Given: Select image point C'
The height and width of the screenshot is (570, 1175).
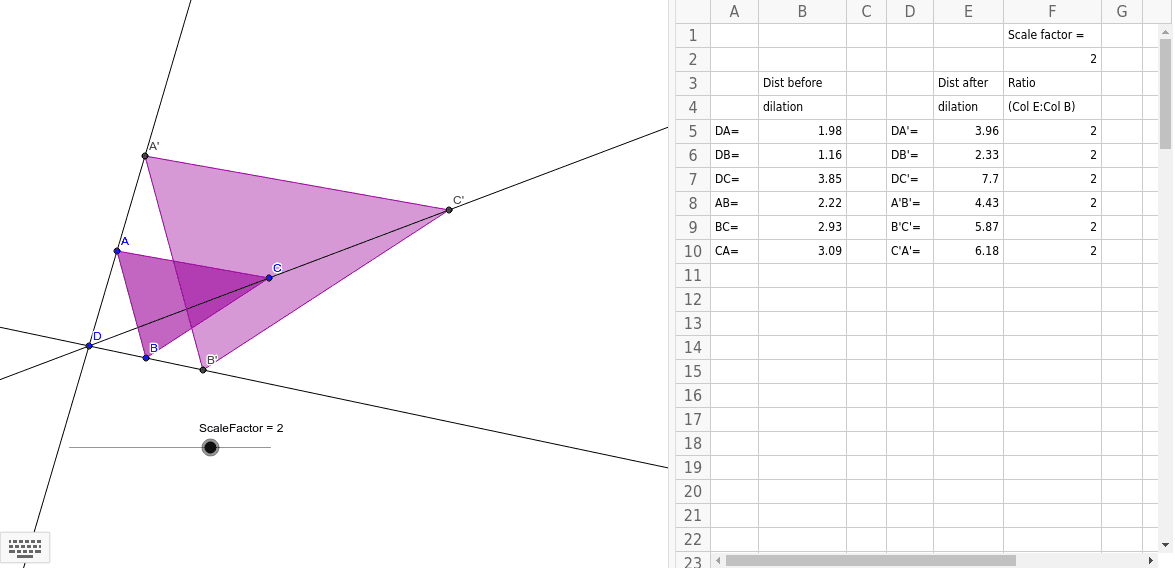Looking at the screenshot, I should (449, 210).
